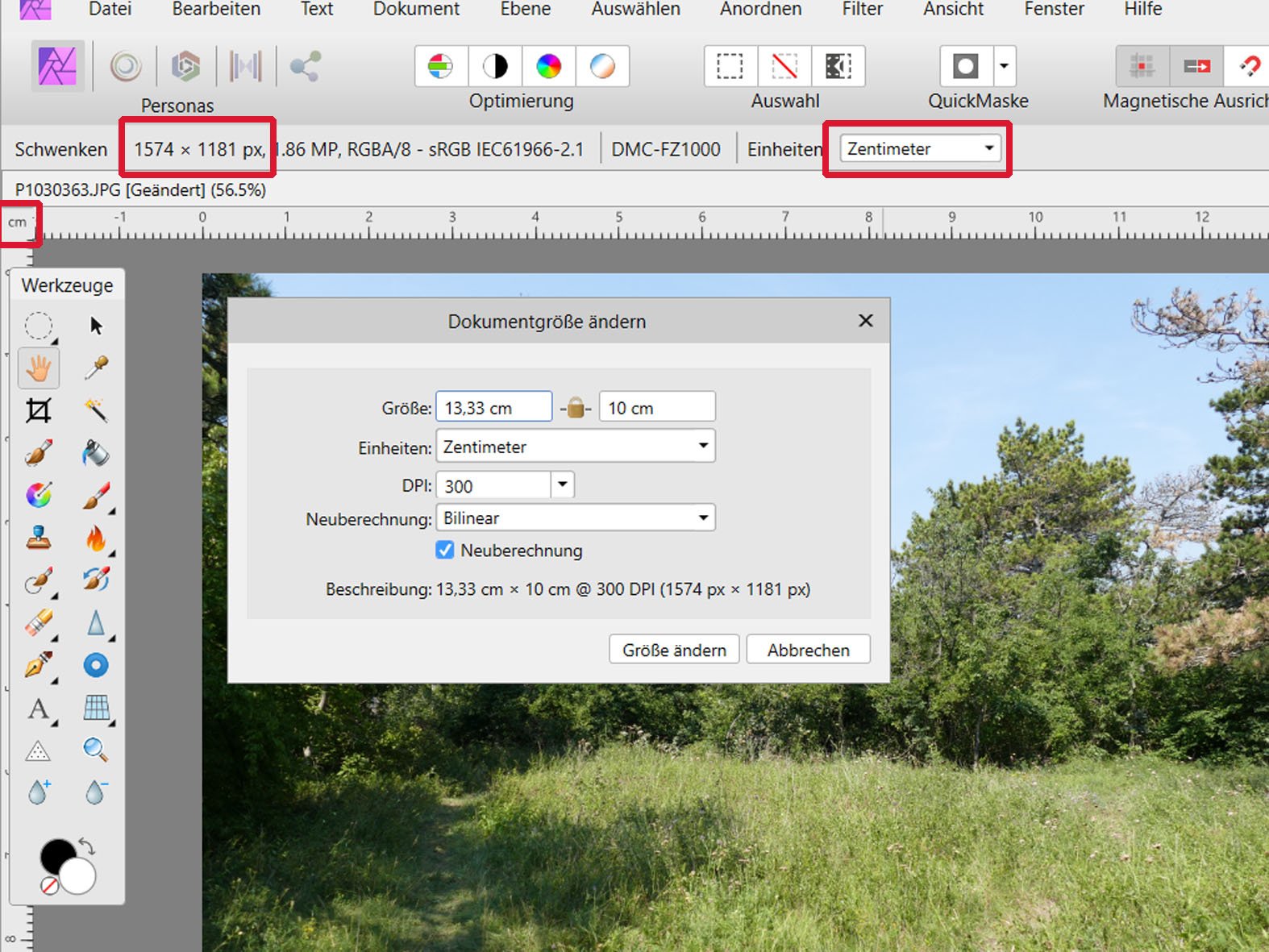Select the Crop tool
1269x952 pixels.
[39, 410]
